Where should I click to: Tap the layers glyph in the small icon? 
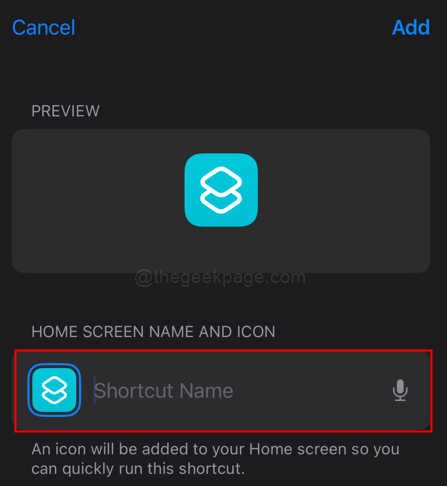(x=54, y=390)
